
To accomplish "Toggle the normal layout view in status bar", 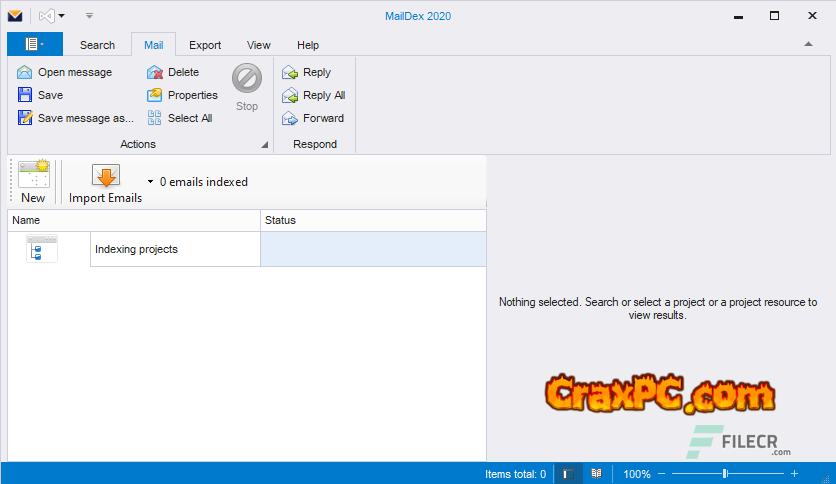I will (x=567, y=474).
